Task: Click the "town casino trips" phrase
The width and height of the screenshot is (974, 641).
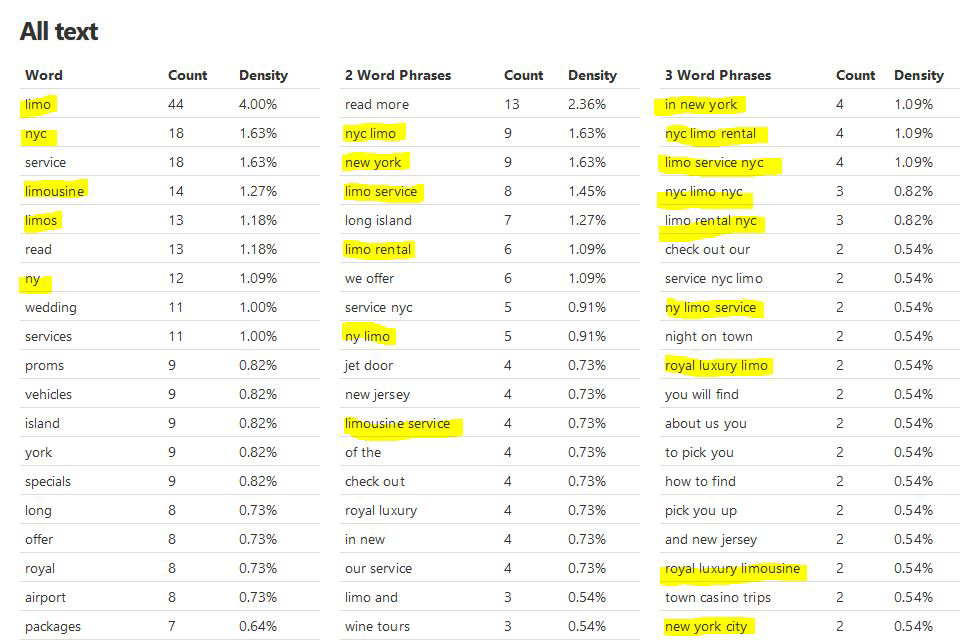Action: 716,597
